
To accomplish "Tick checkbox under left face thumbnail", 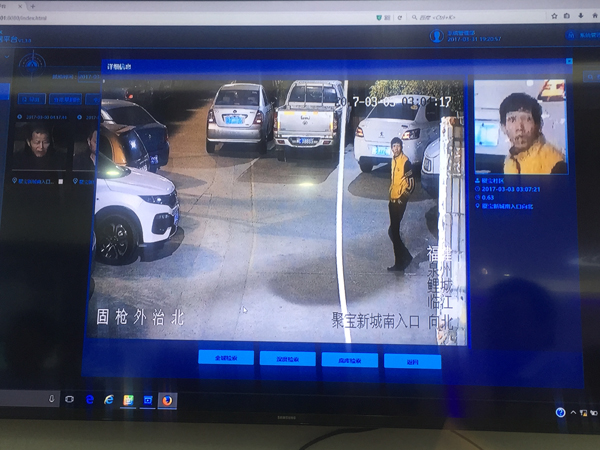I will 62,182.
